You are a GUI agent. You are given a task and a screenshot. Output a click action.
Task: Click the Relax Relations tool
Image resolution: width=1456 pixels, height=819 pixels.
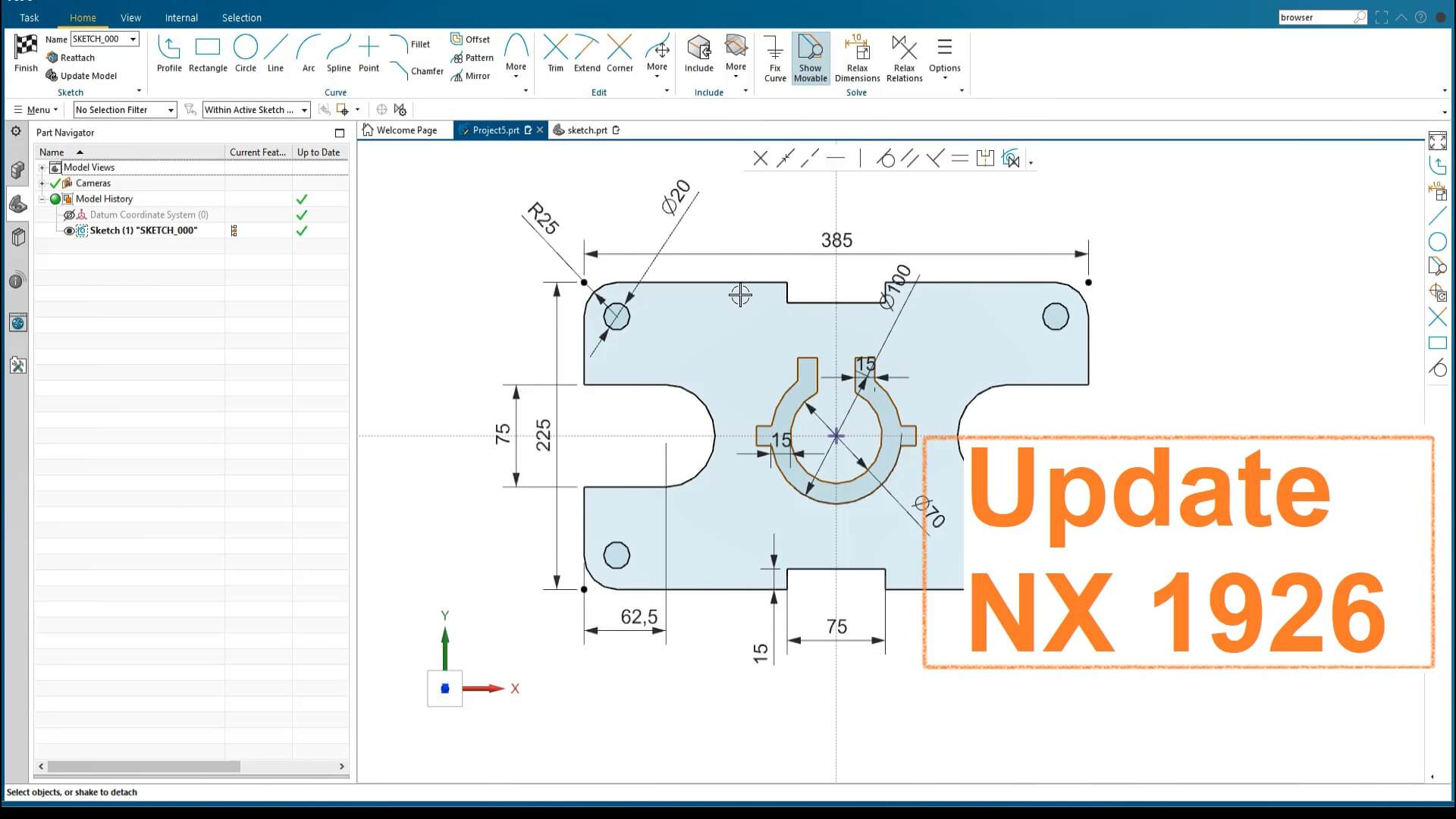click(x=904, y=58)
